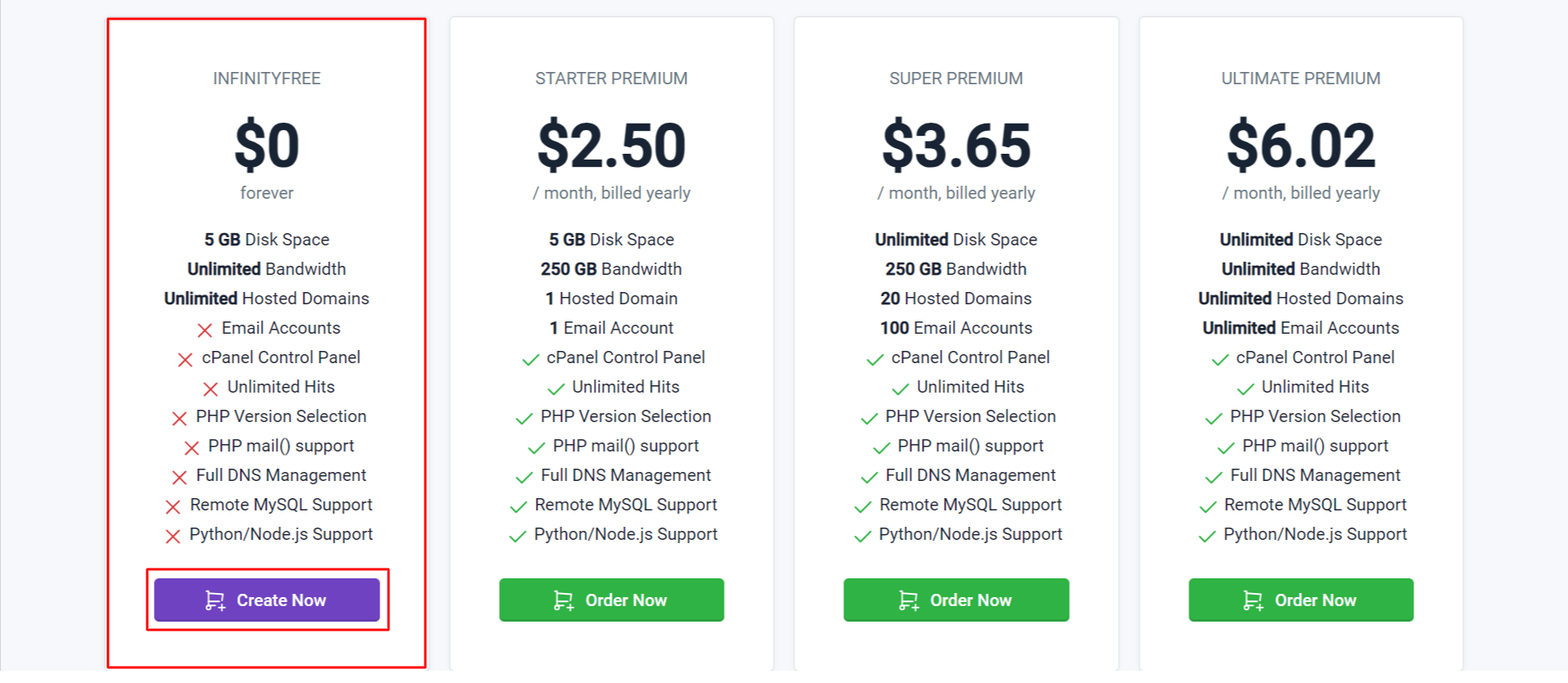Click the green check next to Super Premium PHP mail() support

coord(882,447)
